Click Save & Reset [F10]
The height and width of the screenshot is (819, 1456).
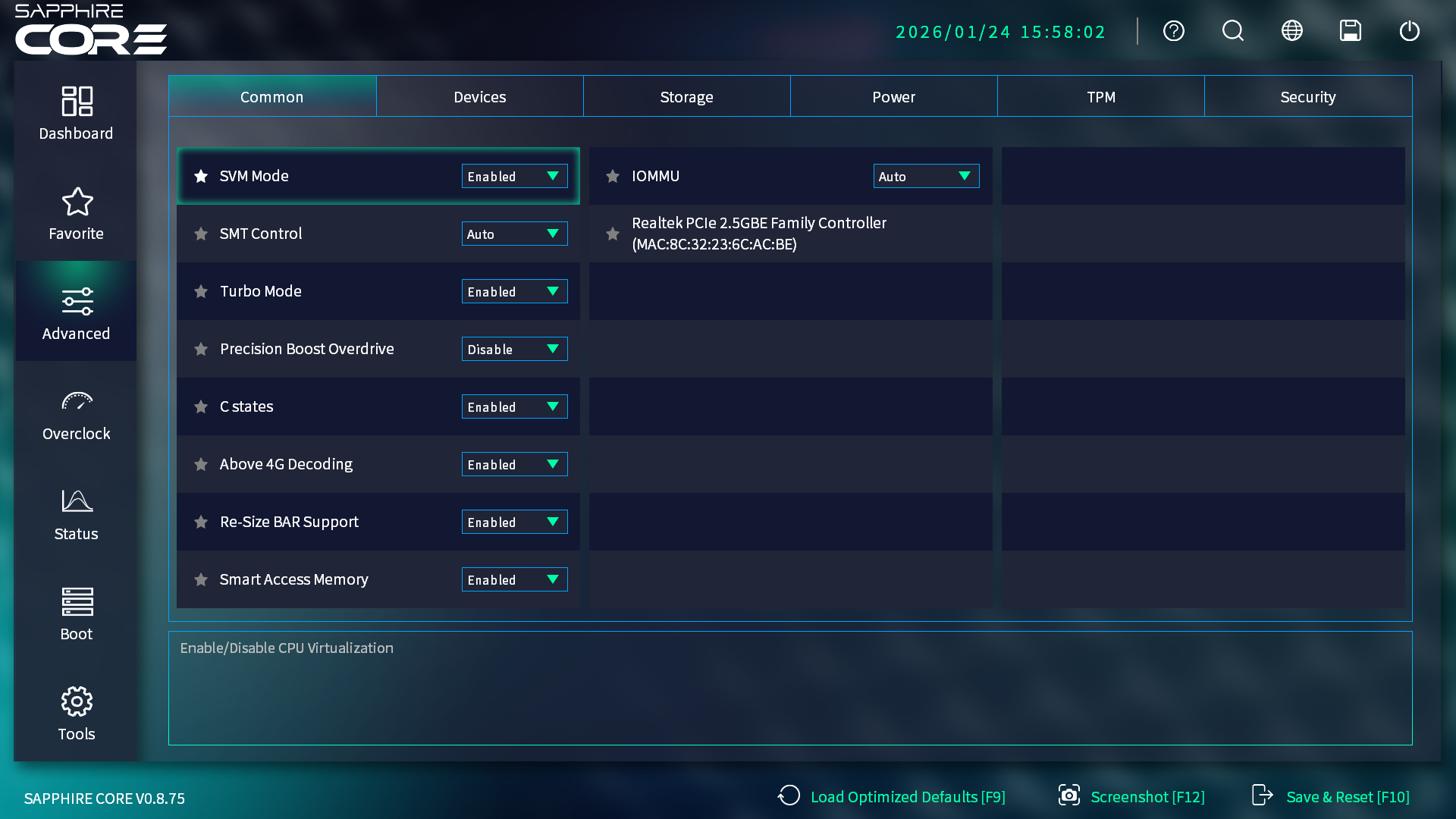[x=1331, y=796]
